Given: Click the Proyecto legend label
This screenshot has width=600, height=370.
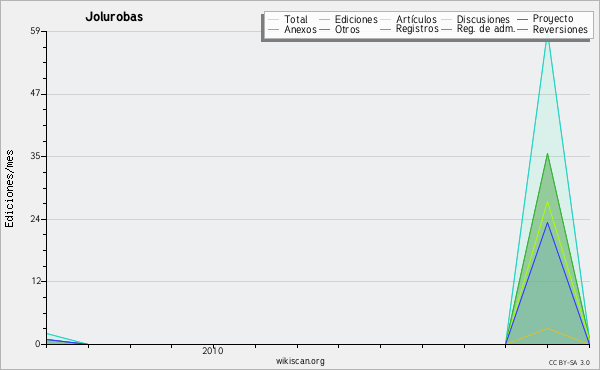Looking at the screenshot, I should point(553,19).
